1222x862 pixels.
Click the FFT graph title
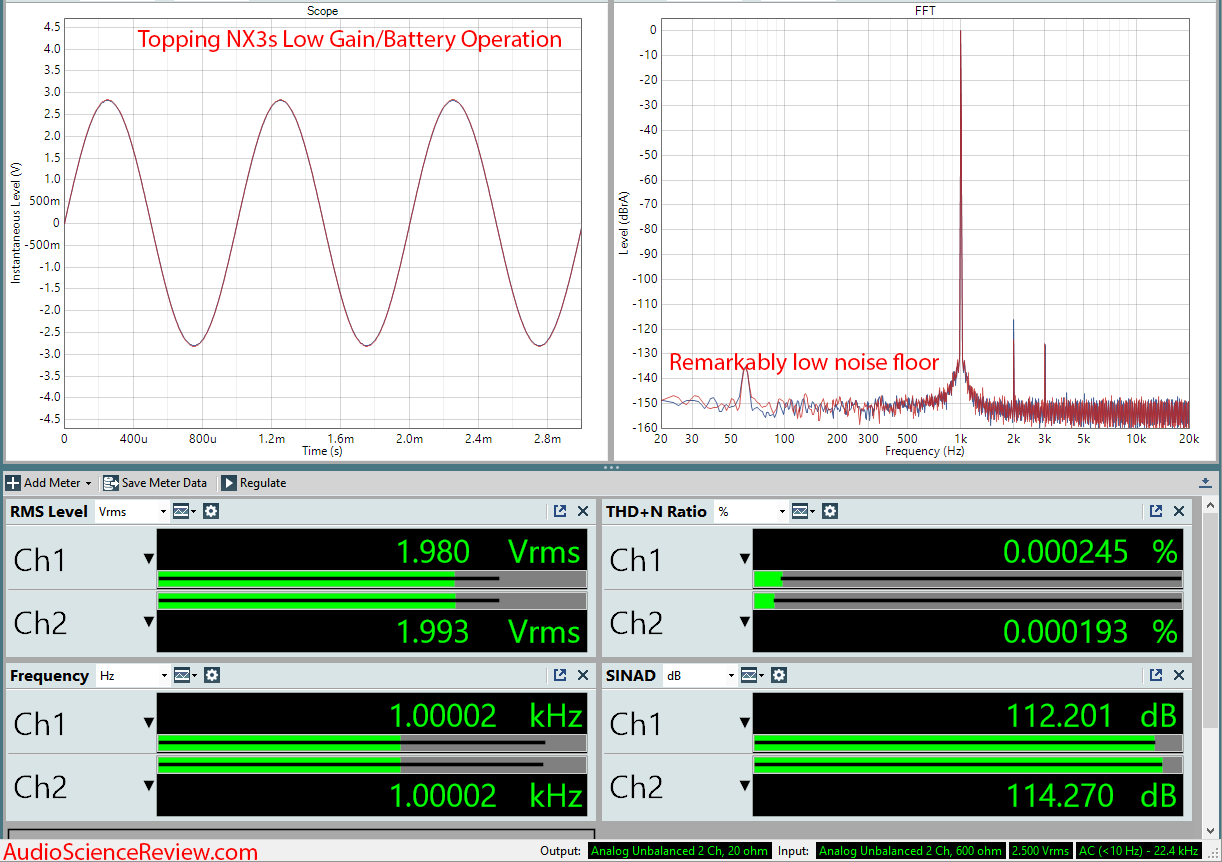(x=925, y=11)
